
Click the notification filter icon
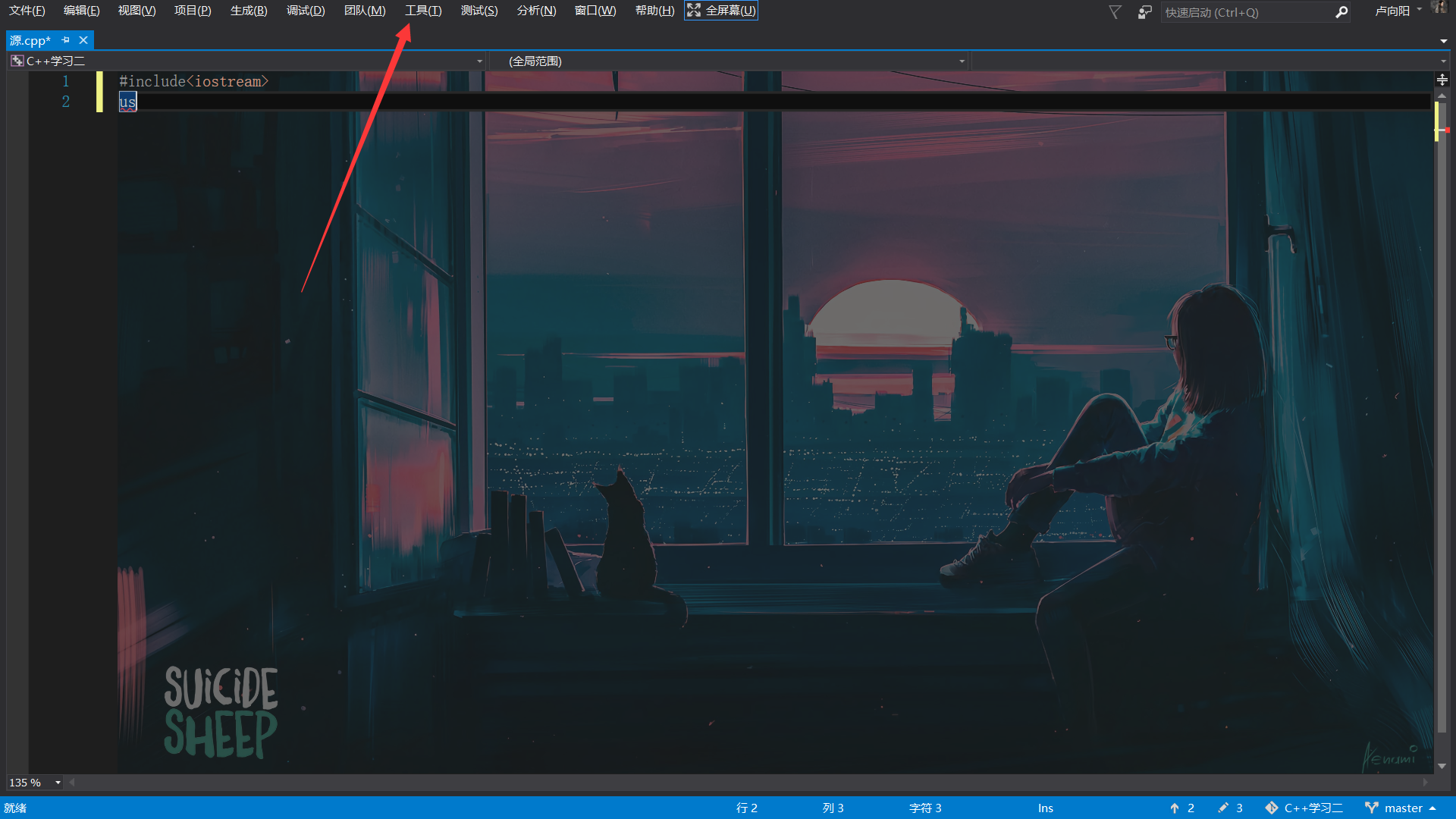1115,12
